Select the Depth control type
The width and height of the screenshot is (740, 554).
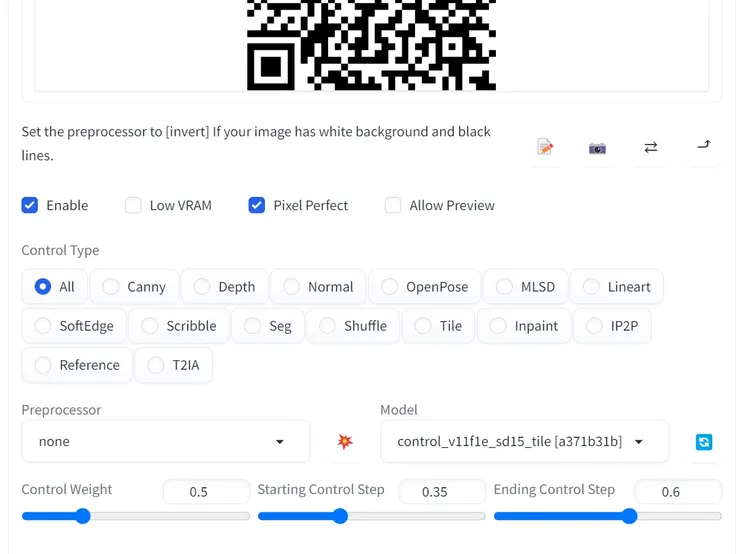(x=225, y=286)
